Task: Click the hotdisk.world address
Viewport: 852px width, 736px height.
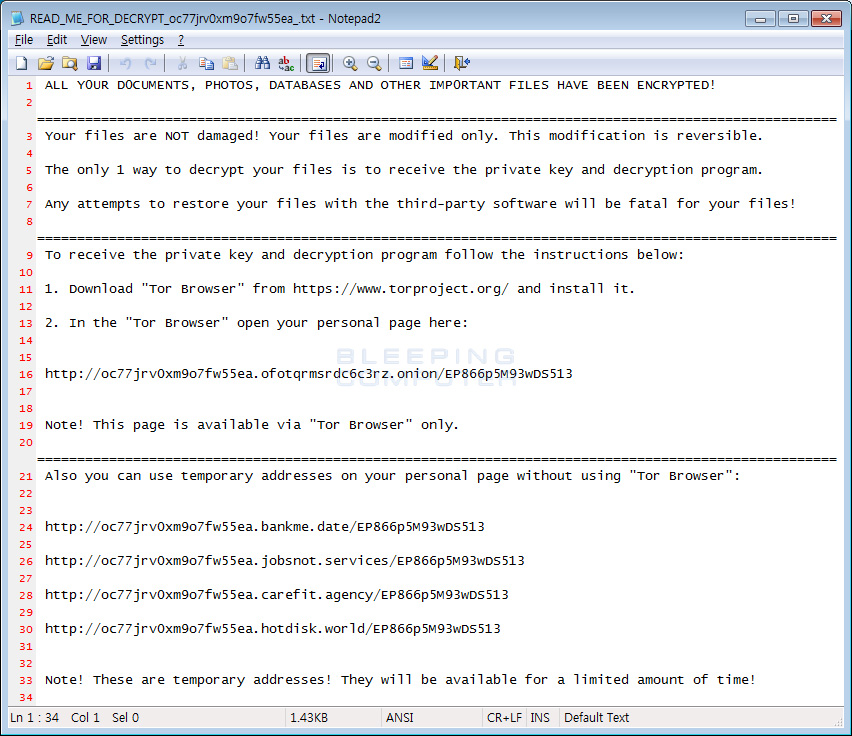Action: click(x=273, y=628)
